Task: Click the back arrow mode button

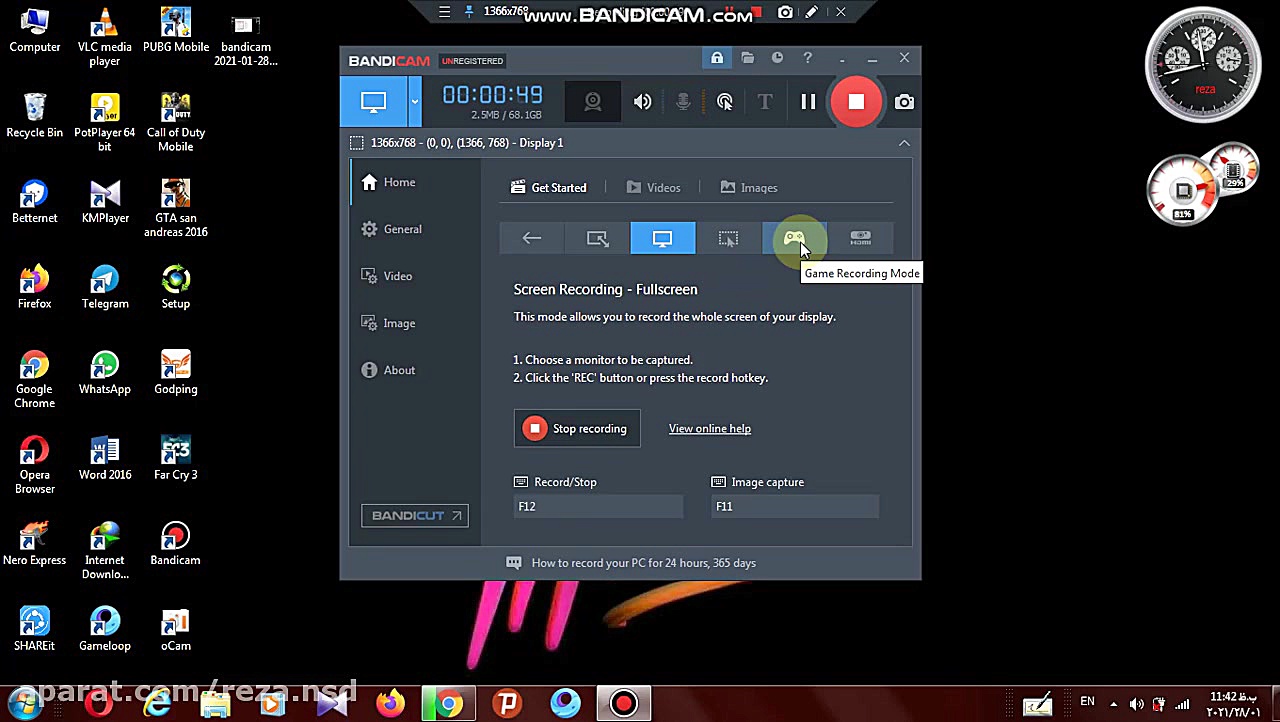Action: point(532,239)
